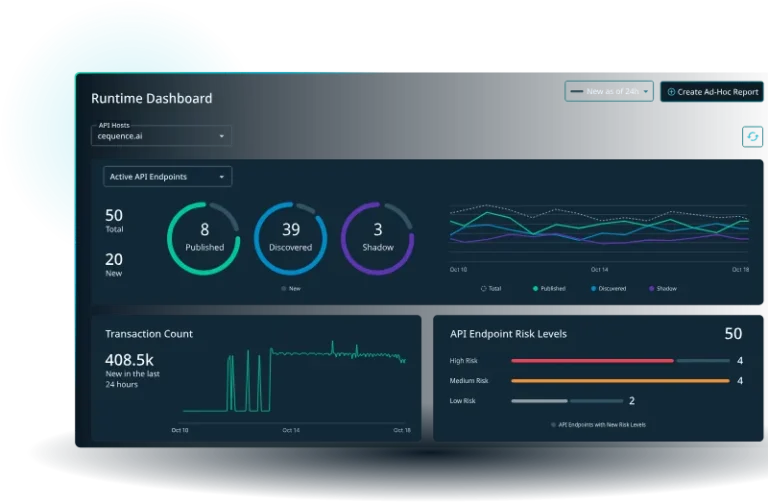Image resolution: width=768 pixels, height=503 pixels.
Task: Click the 50 Total count
Action: [114, 220]
